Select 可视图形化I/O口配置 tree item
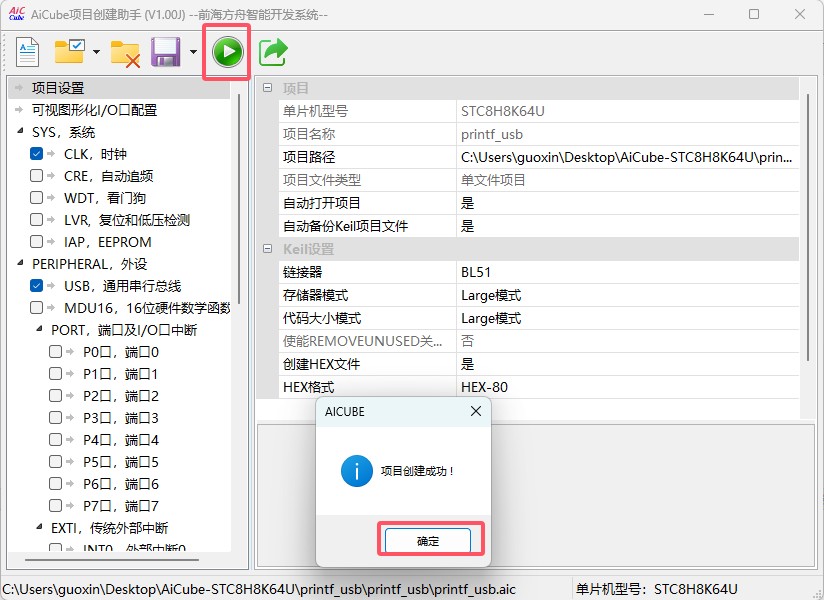824x600 pixels. coord(95,110)
